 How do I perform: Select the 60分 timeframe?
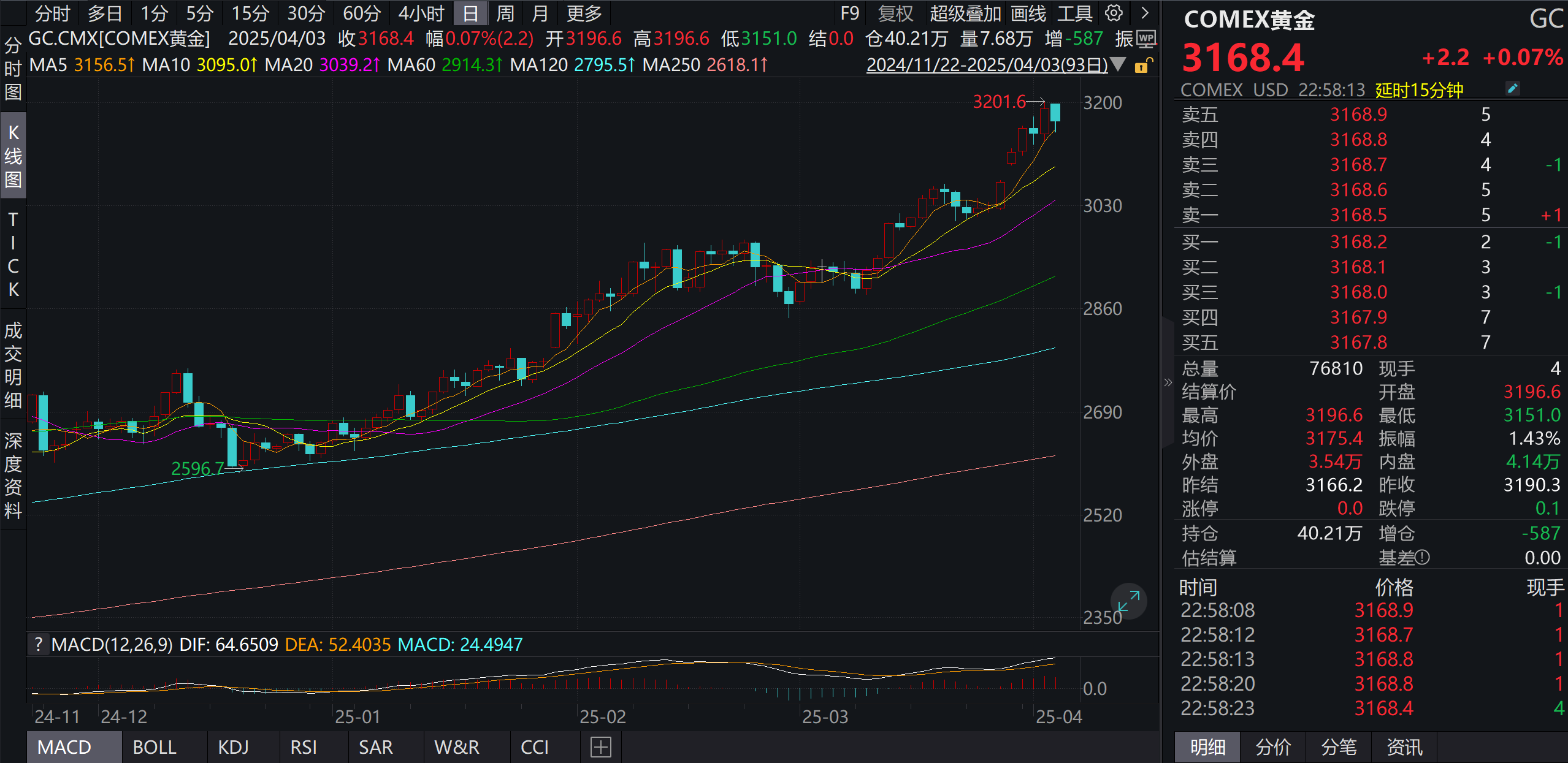pyautogui.click(x=361, y=13)
